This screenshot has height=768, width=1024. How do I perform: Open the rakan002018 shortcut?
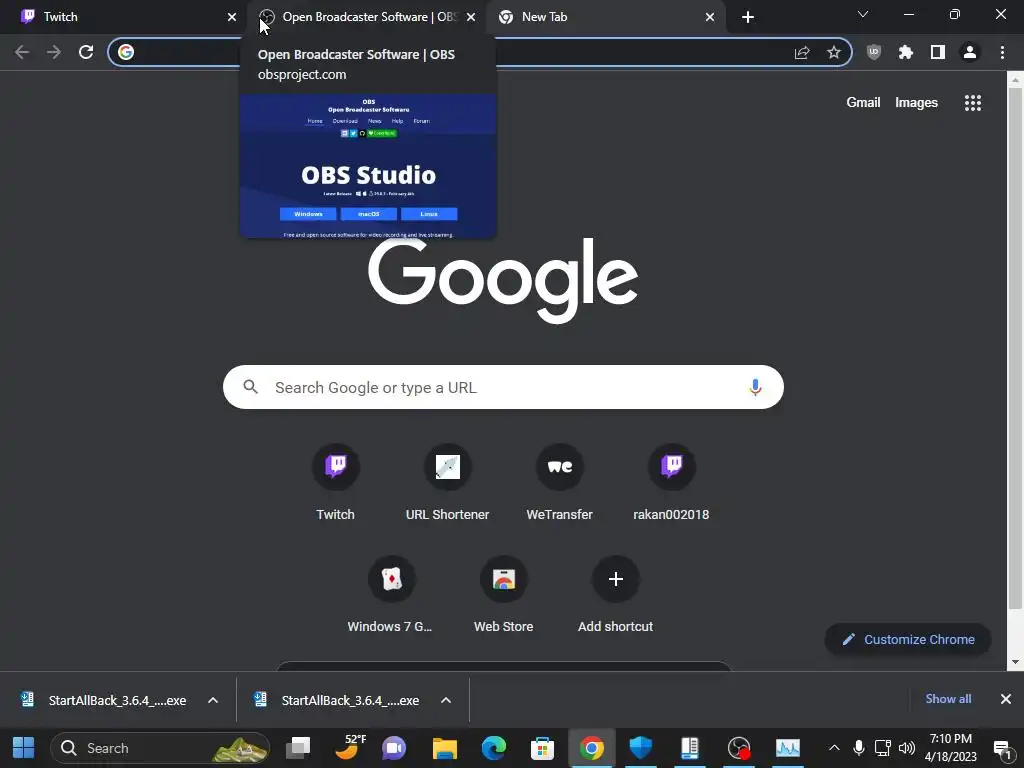tap(671, 482)
